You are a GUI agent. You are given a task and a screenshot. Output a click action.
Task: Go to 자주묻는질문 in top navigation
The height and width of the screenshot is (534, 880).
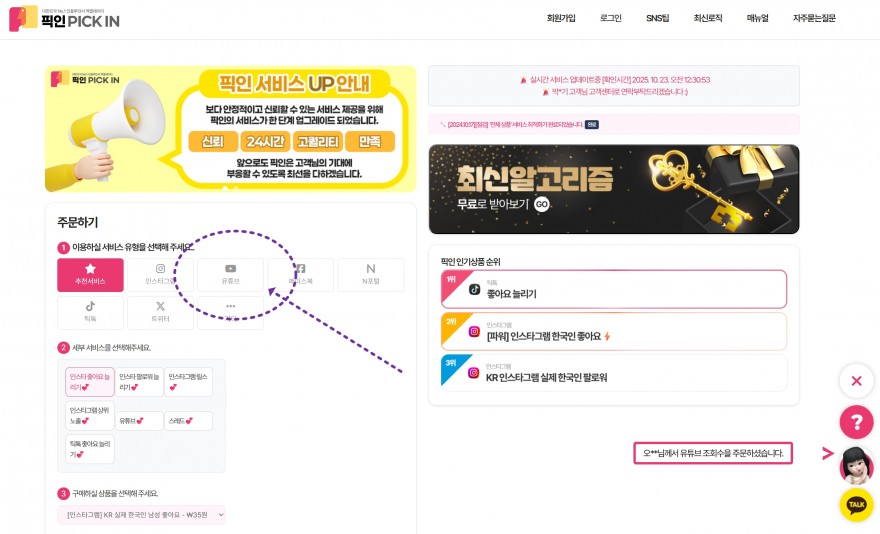(814, 18)
